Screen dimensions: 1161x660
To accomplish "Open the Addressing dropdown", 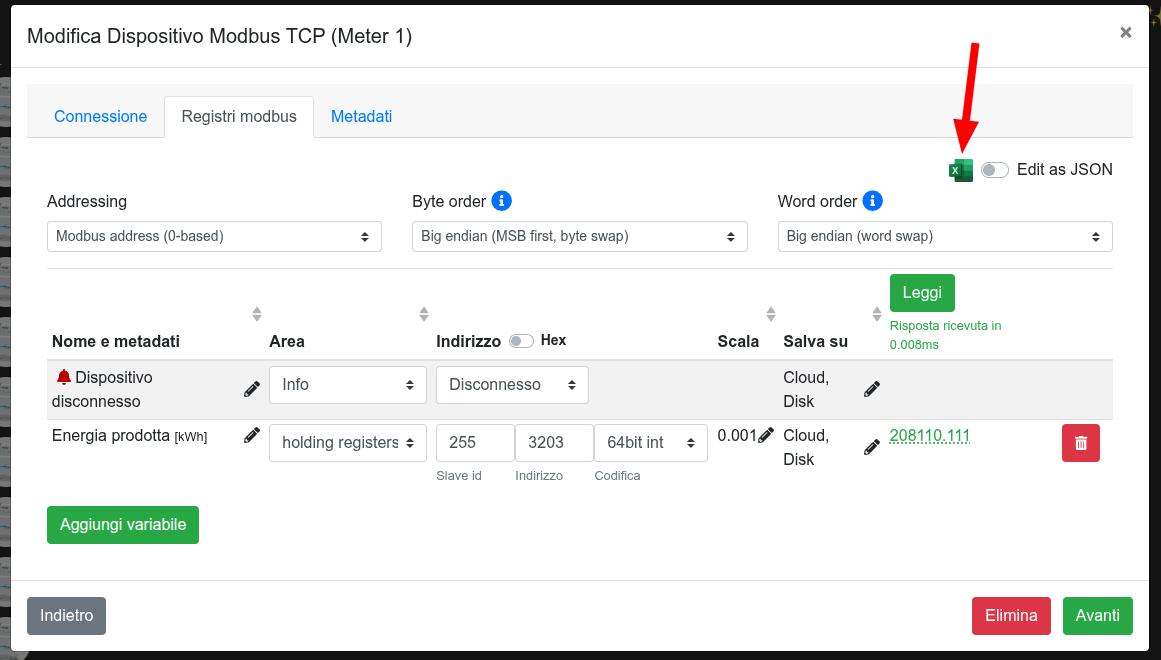I will tap(213, 236).
